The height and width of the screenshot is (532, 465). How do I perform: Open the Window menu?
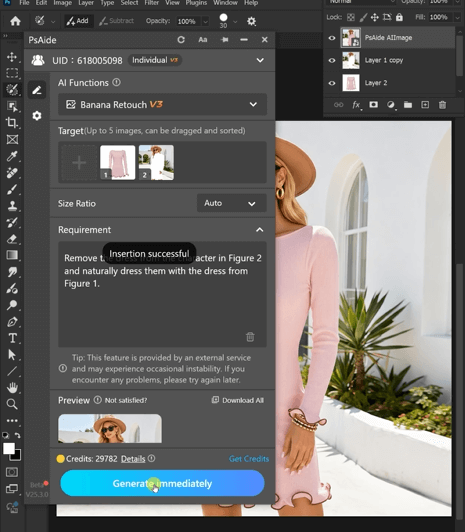point(225,3)
